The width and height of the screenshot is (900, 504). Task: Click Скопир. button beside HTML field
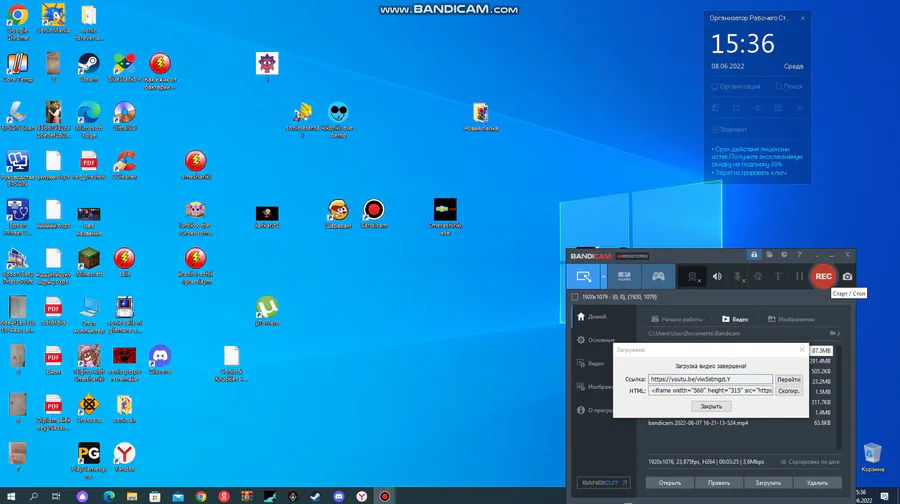pyautogui.click(x=789, y=390)
